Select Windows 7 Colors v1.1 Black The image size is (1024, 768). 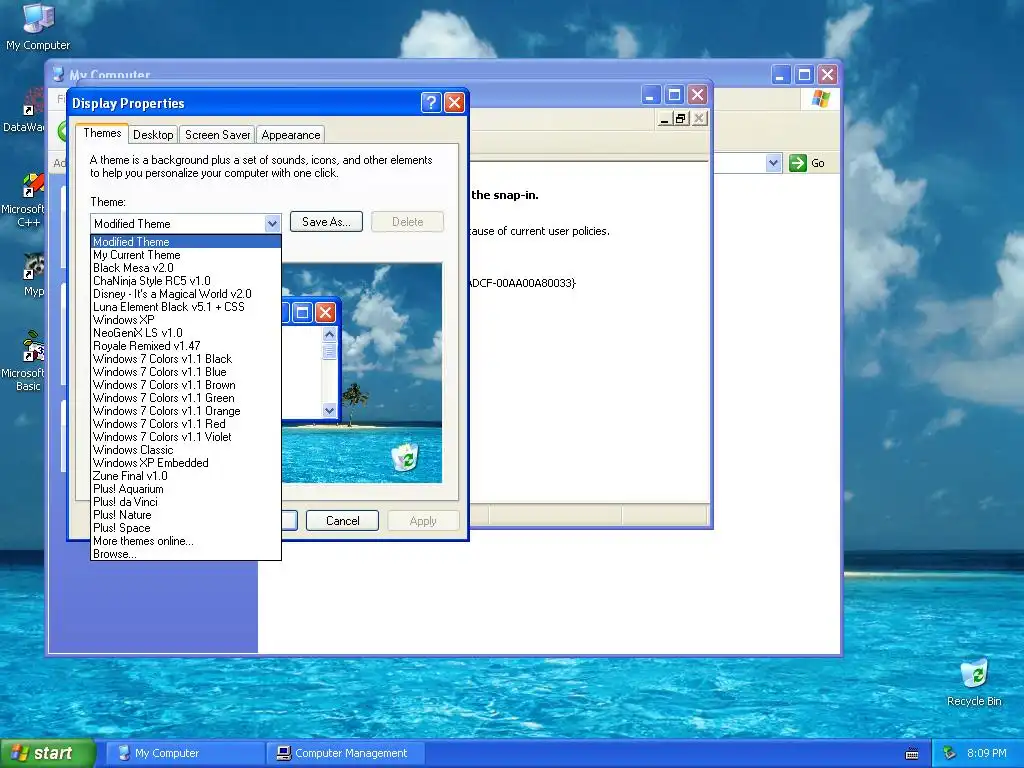[x=185, y=359]
